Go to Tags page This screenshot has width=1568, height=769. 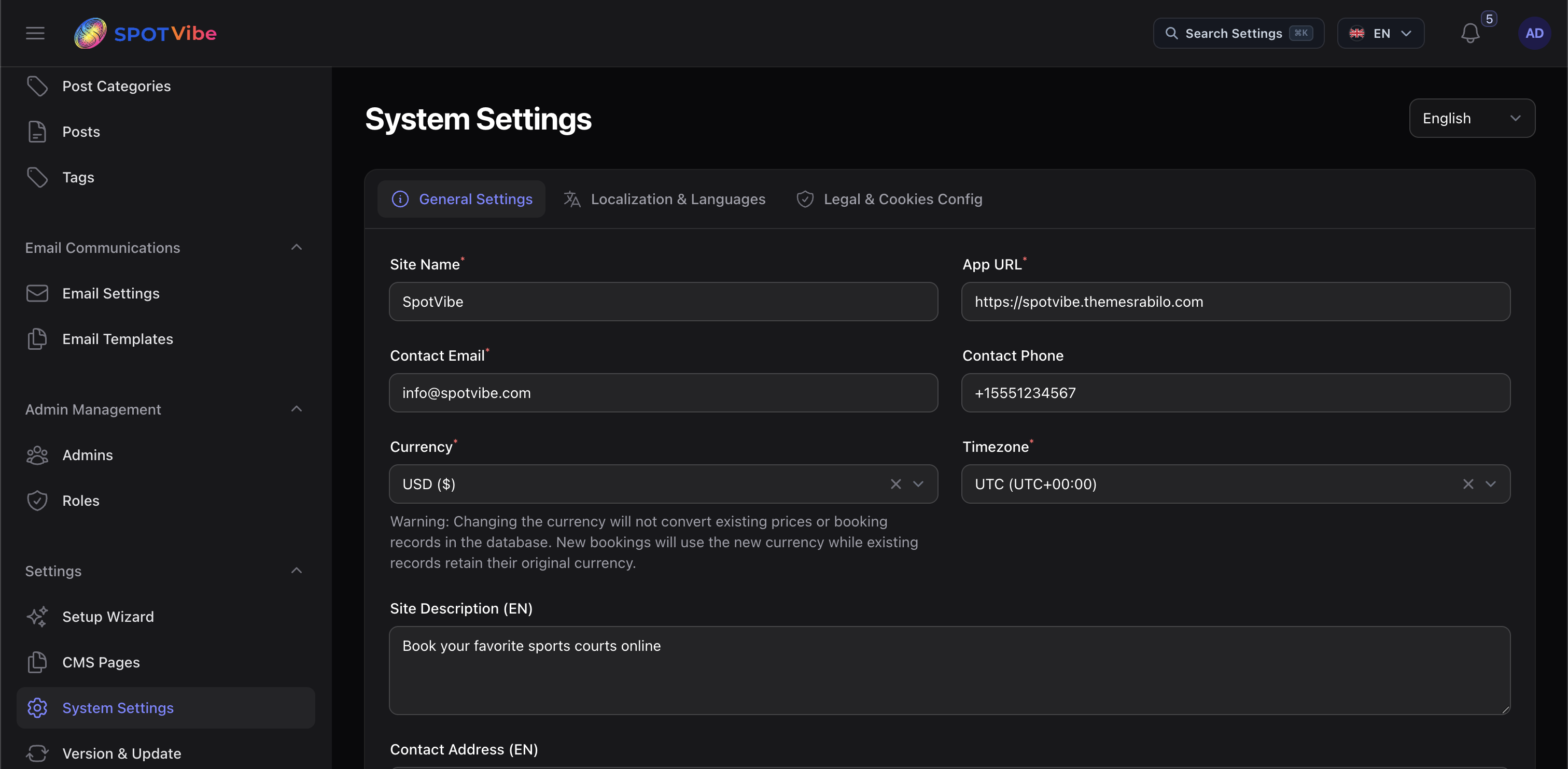pos(165,177)
